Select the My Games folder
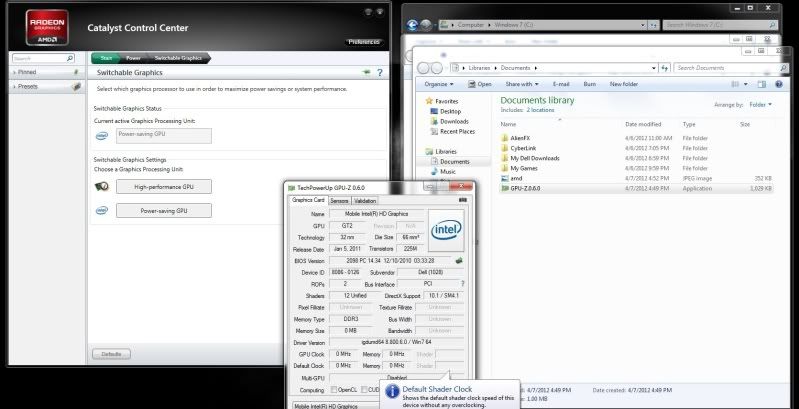The image size is (799, 409). tap(524, 168)
